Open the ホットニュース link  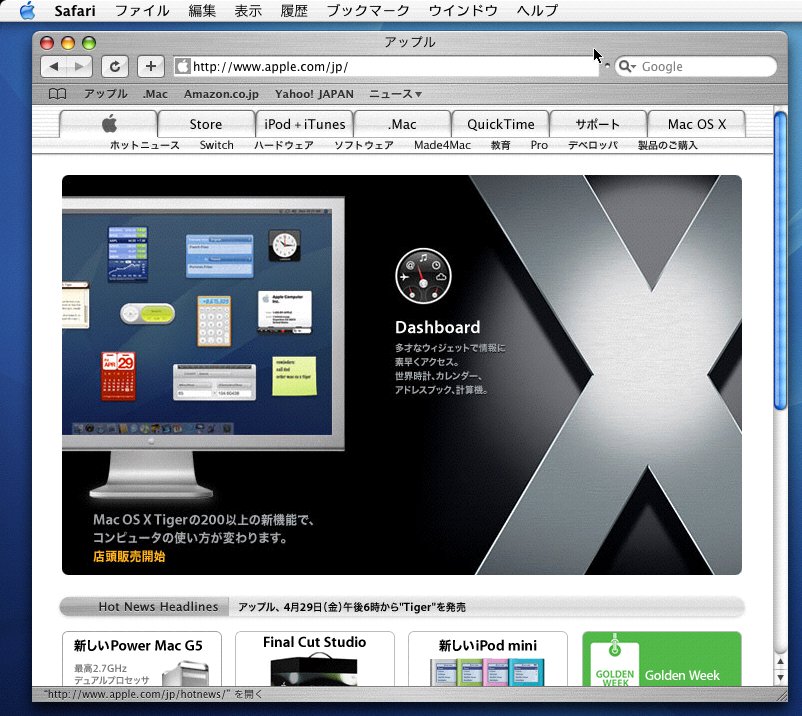coord(145,145)
